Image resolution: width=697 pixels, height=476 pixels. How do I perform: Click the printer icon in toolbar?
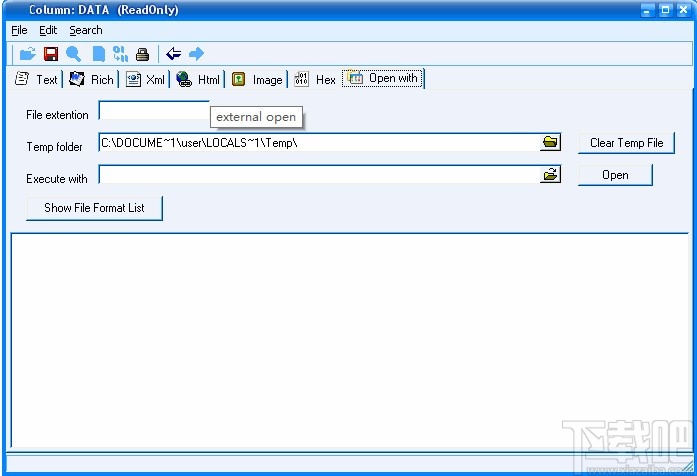tap(142, 54)
